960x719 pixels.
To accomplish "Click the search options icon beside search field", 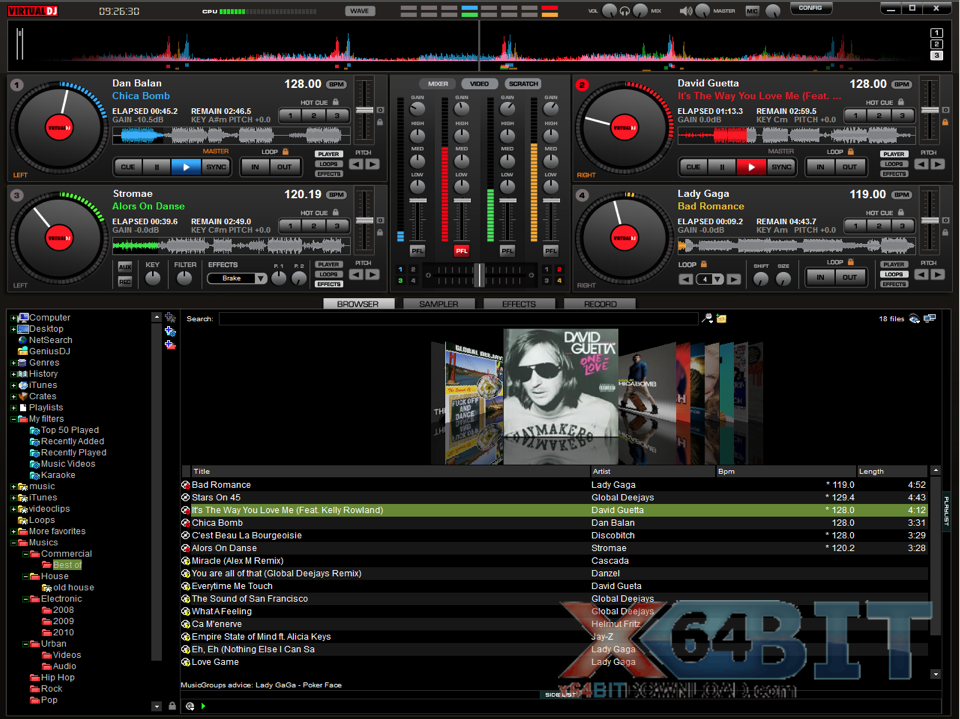I will click(707, 318).
